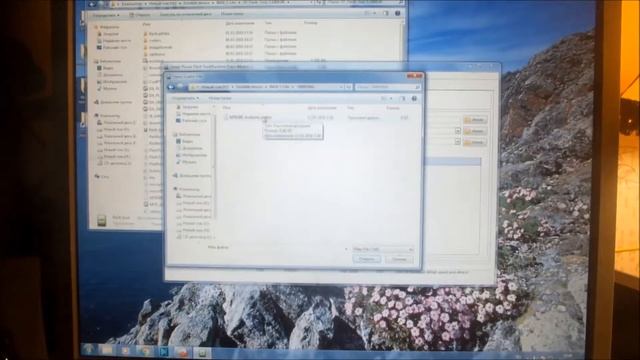Click the middle browse button in Flash Tool window

pos(475,131)
